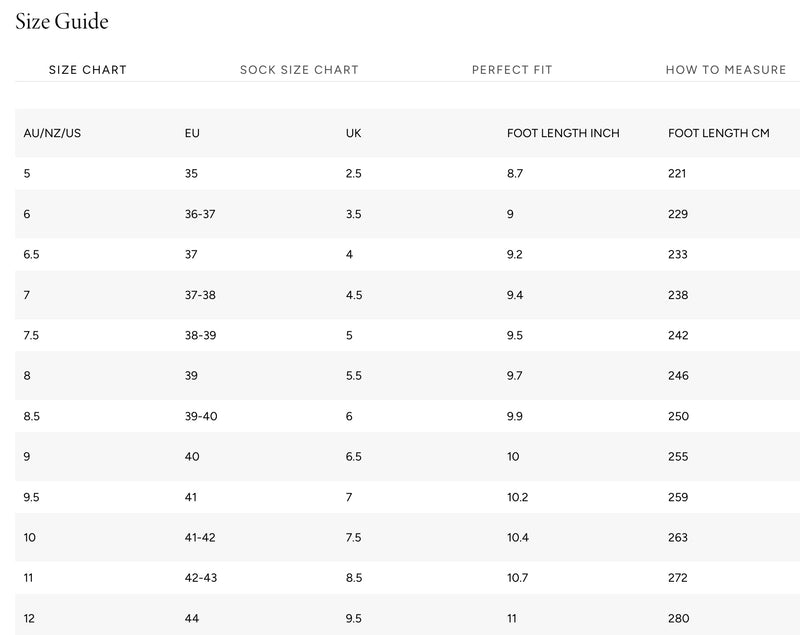The width and height of the screenshot is (800, 635).
Task: Click the foot length 10.2 inch cell
Action: click(517, 497)
